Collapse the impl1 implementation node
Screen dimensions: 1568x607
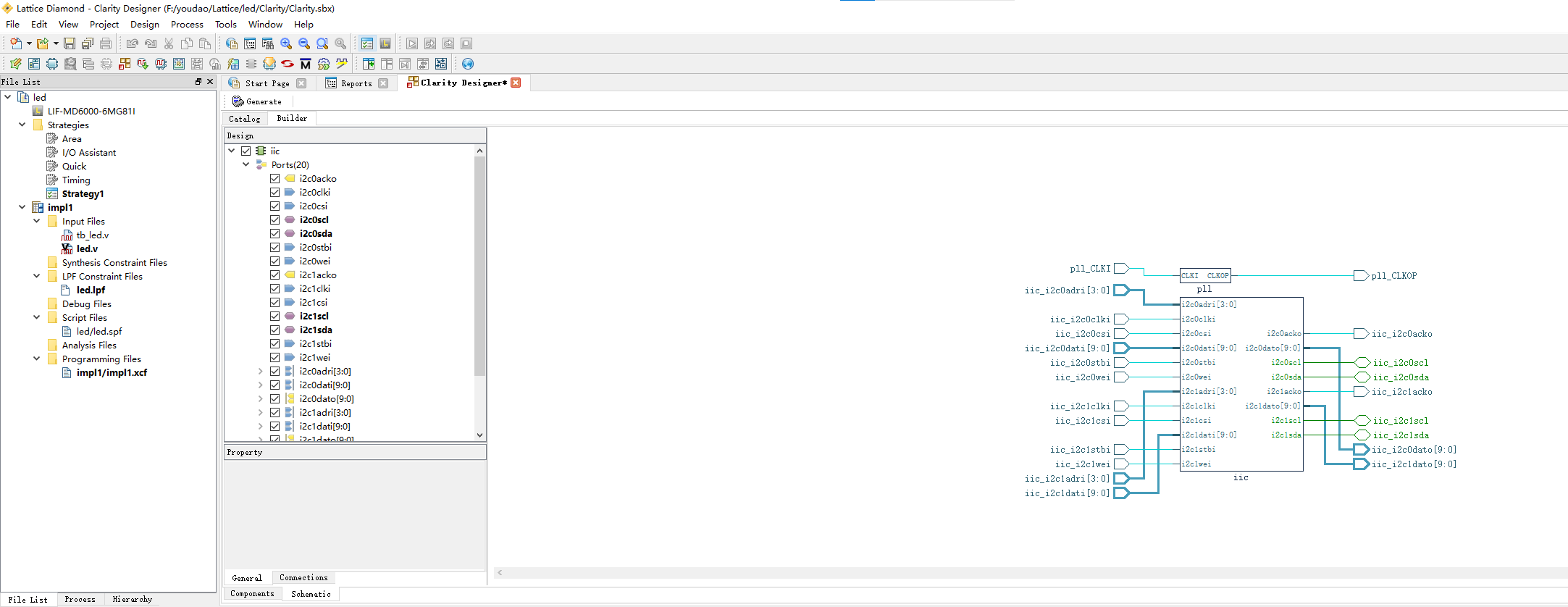22,207
